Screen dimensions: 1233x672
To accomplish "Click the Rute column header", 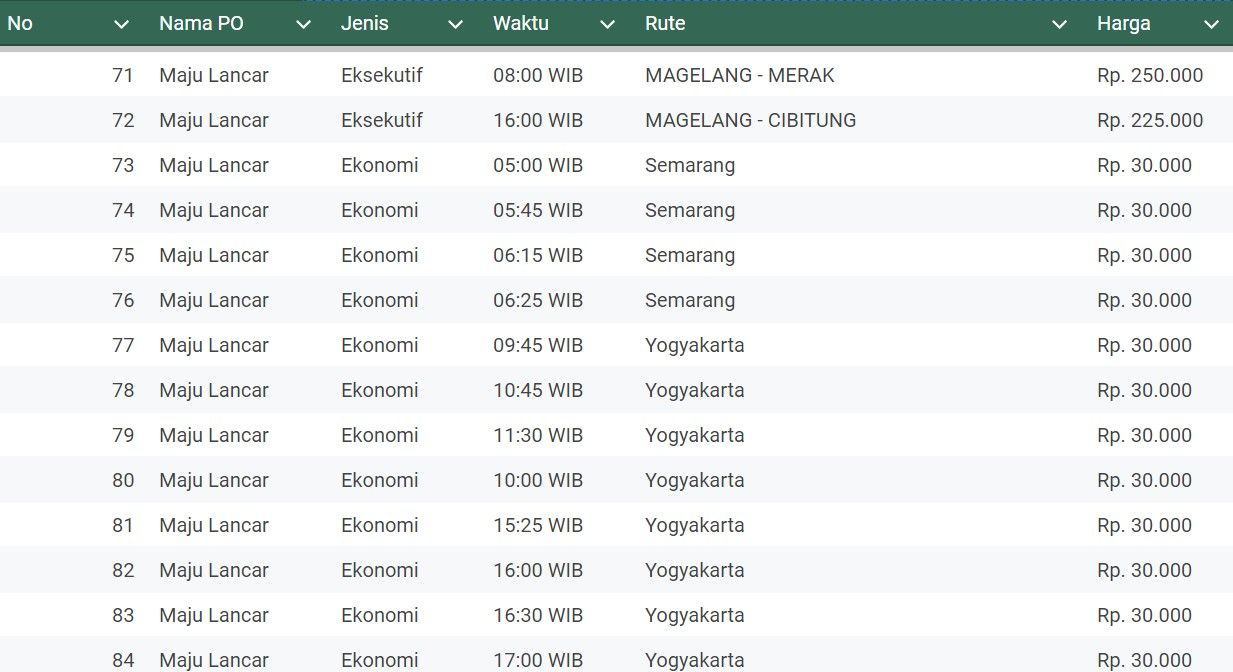I will (666, 23).
